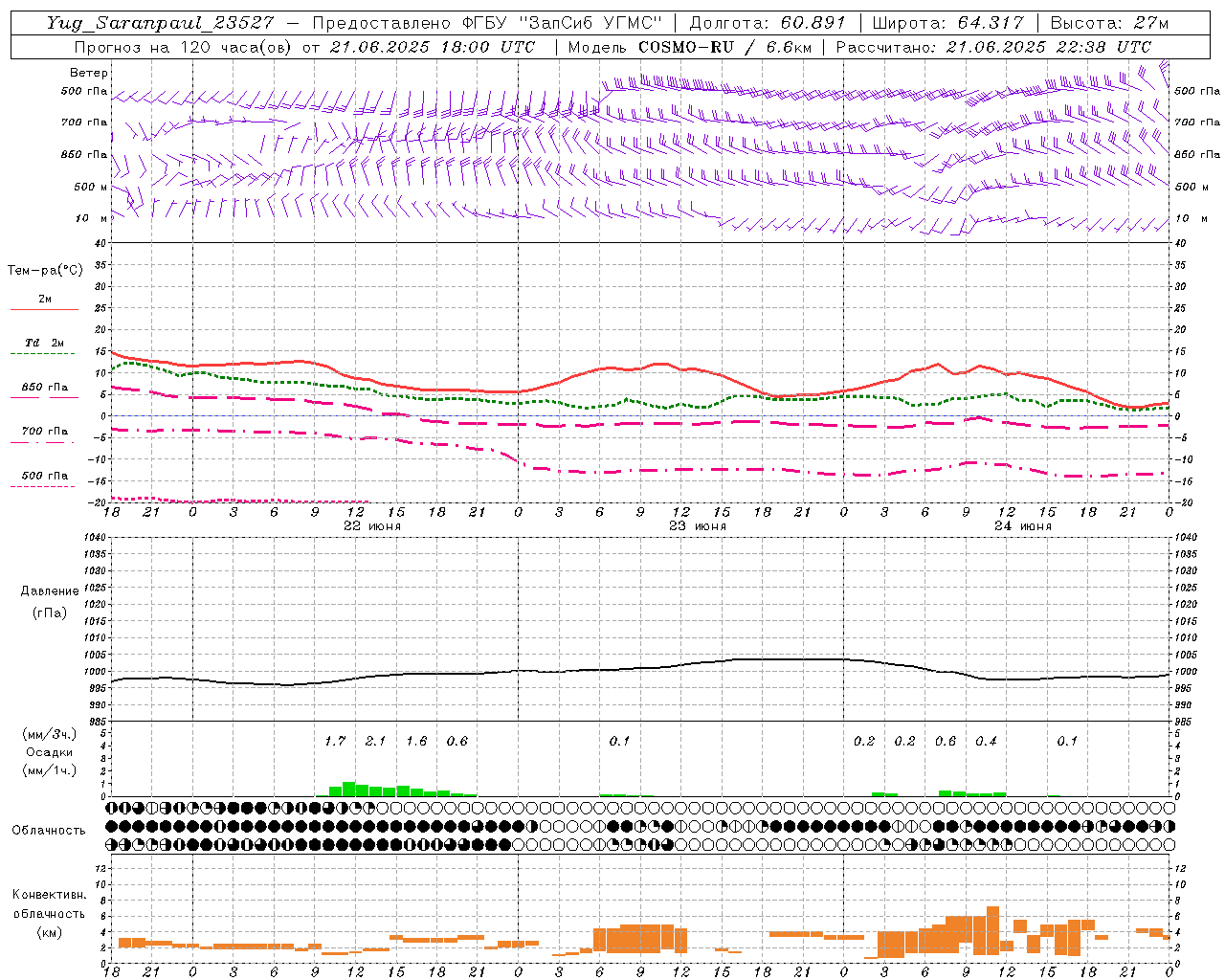Click the Ветер wind panel label
This screenshot has height=980, width=1225.
(89, 73)
